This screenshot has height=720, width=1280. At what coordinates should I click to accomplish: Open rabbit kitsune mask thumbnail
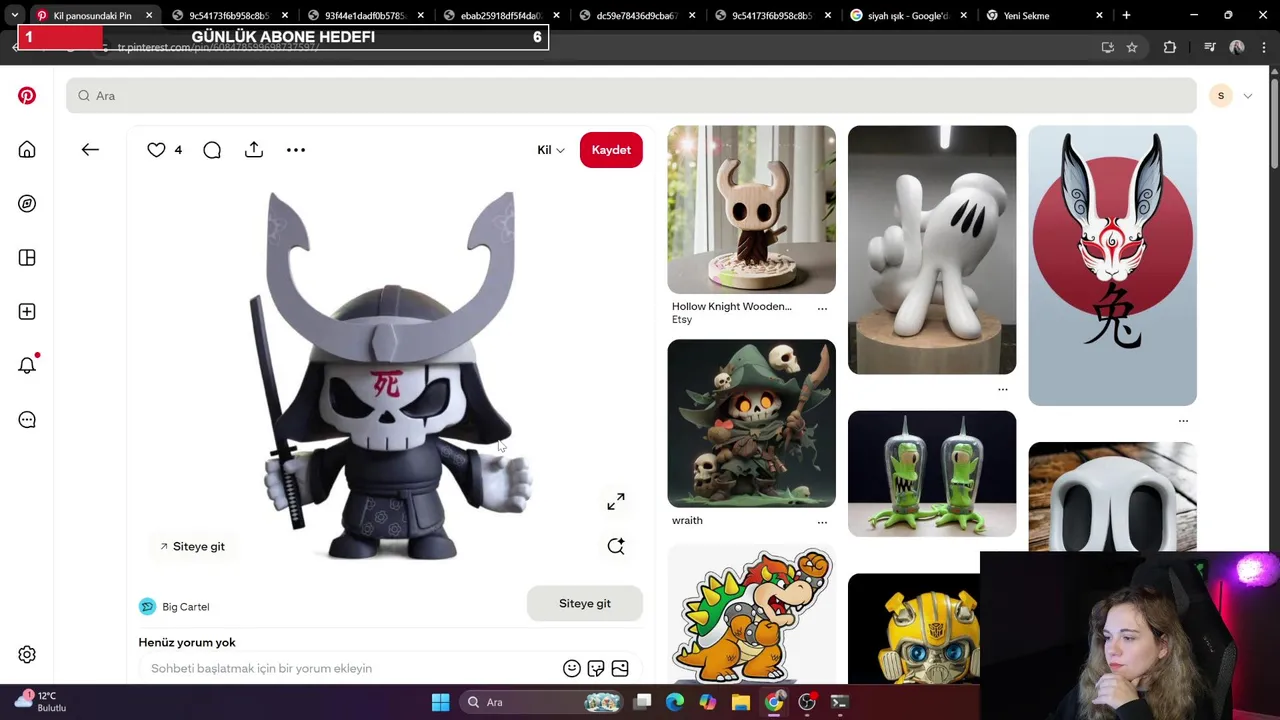[1112, 266]
